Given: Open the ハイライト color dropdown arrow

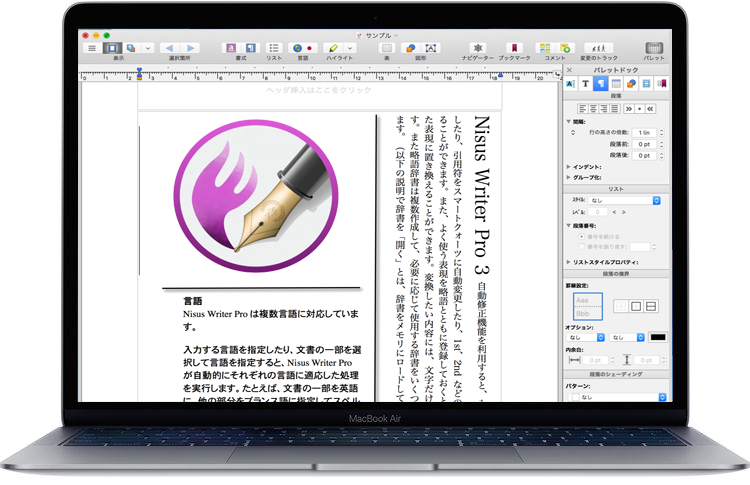Looking at the screenshot, I should pos(350,48).
